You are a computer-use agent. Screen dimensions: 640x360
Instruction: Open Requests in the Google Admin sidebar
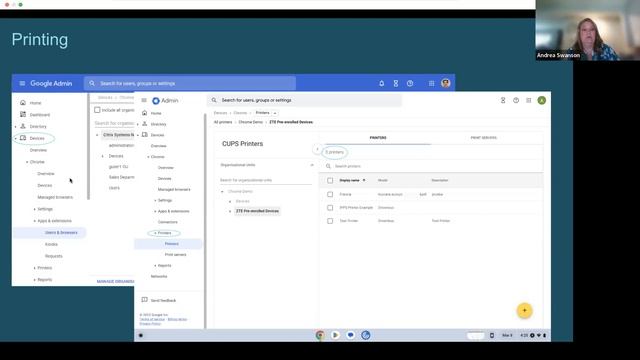click(54, 256)
